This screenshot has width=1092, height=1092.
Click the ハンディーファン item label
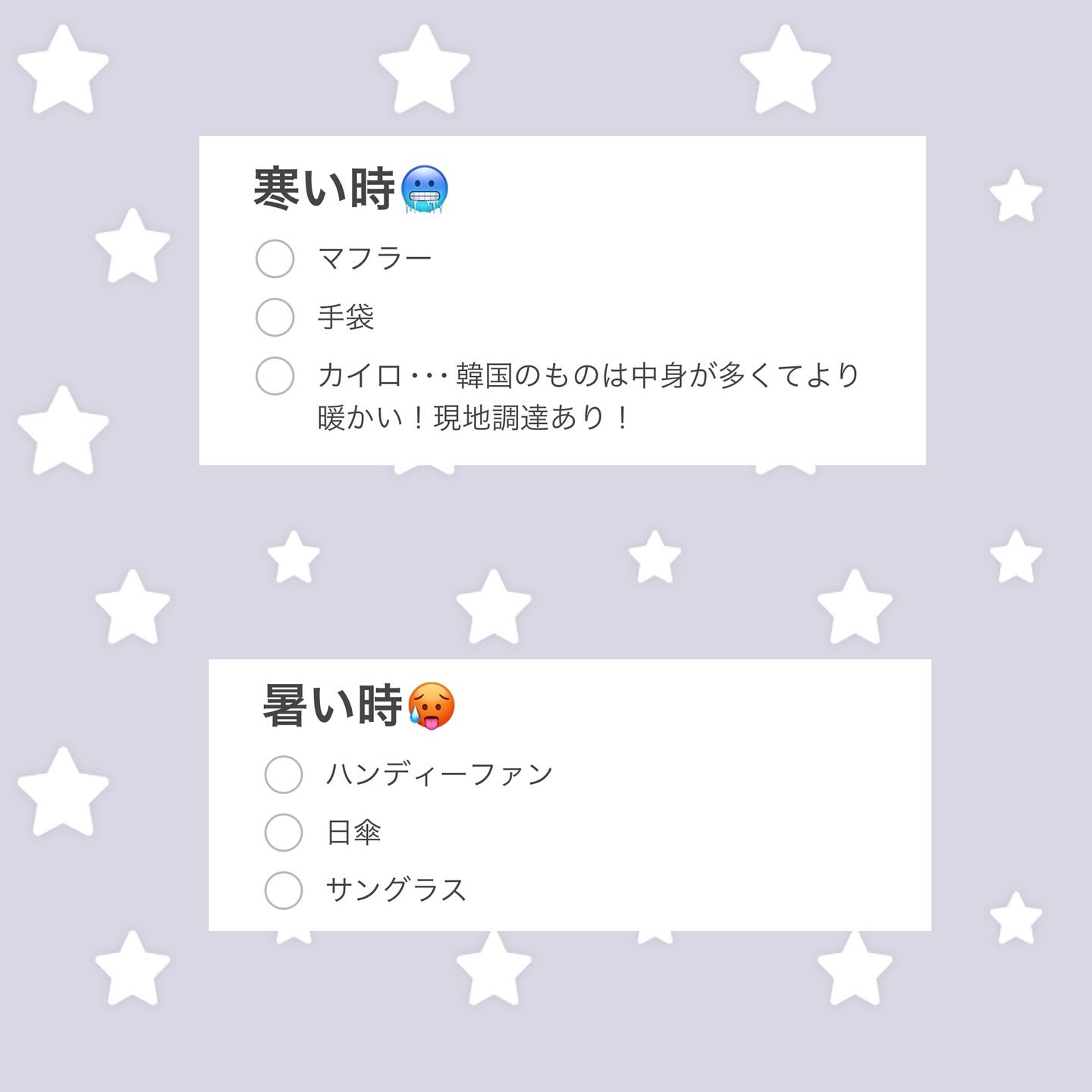(439, 774)
